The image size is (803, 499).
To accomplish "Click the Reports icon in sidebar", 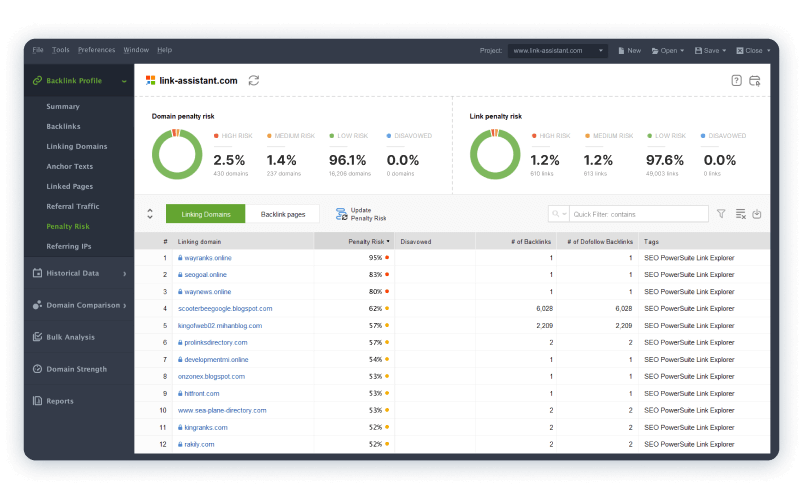I will [x=37, y=401].
